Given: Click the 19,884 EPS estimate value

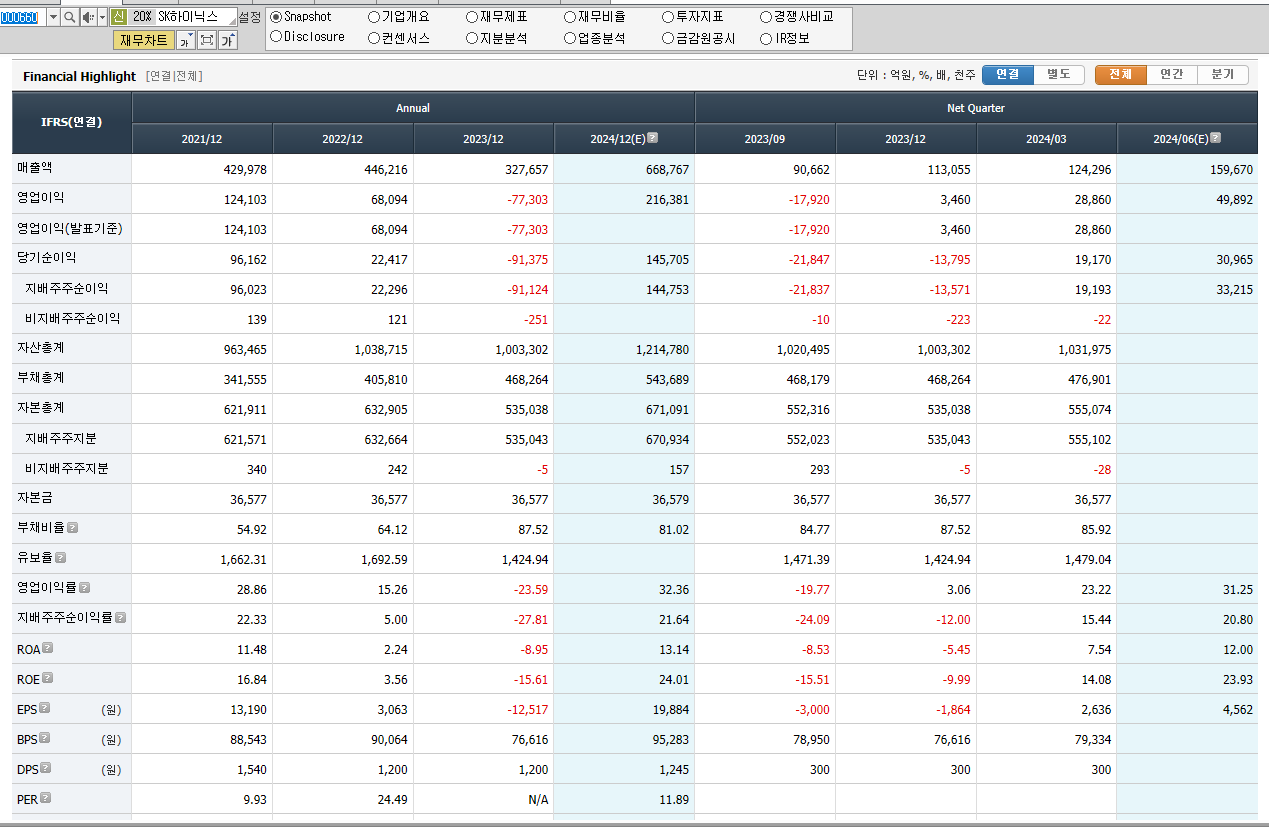Looking at the screenshot, I should click(x=671, y=710).
